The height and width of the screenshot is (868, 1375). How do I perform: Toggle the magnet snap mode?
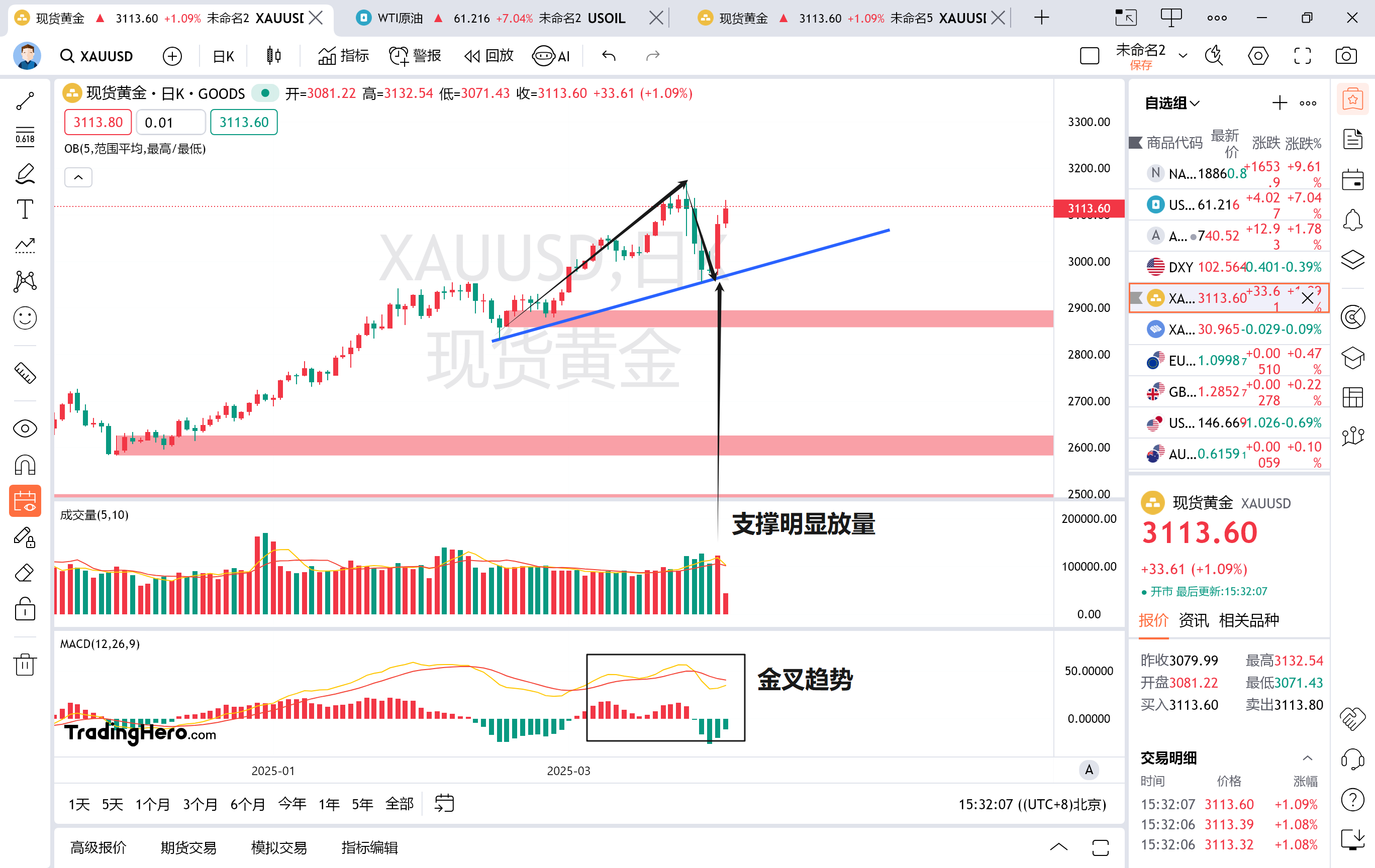25,465
